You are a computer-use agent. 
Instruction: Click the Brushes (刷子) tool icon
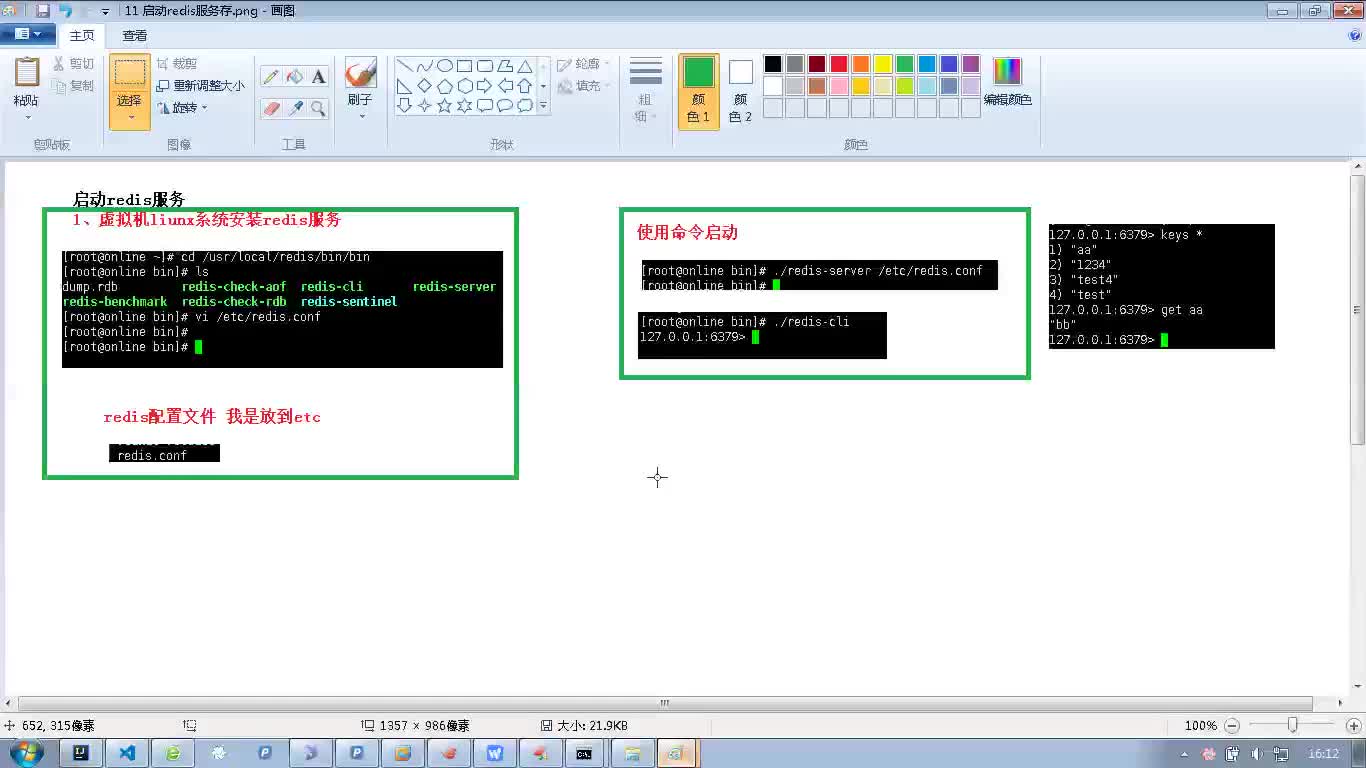361,73
